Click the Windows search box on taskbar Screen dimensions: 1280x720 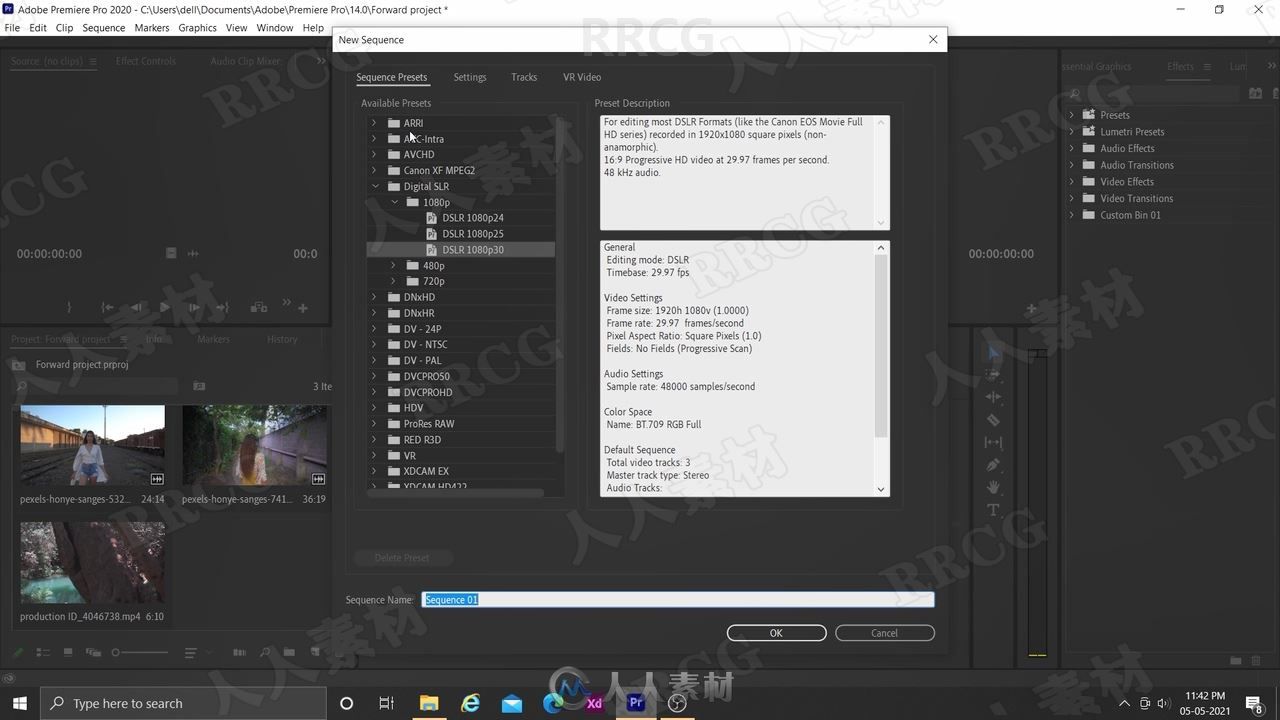[x=183, y=703]
